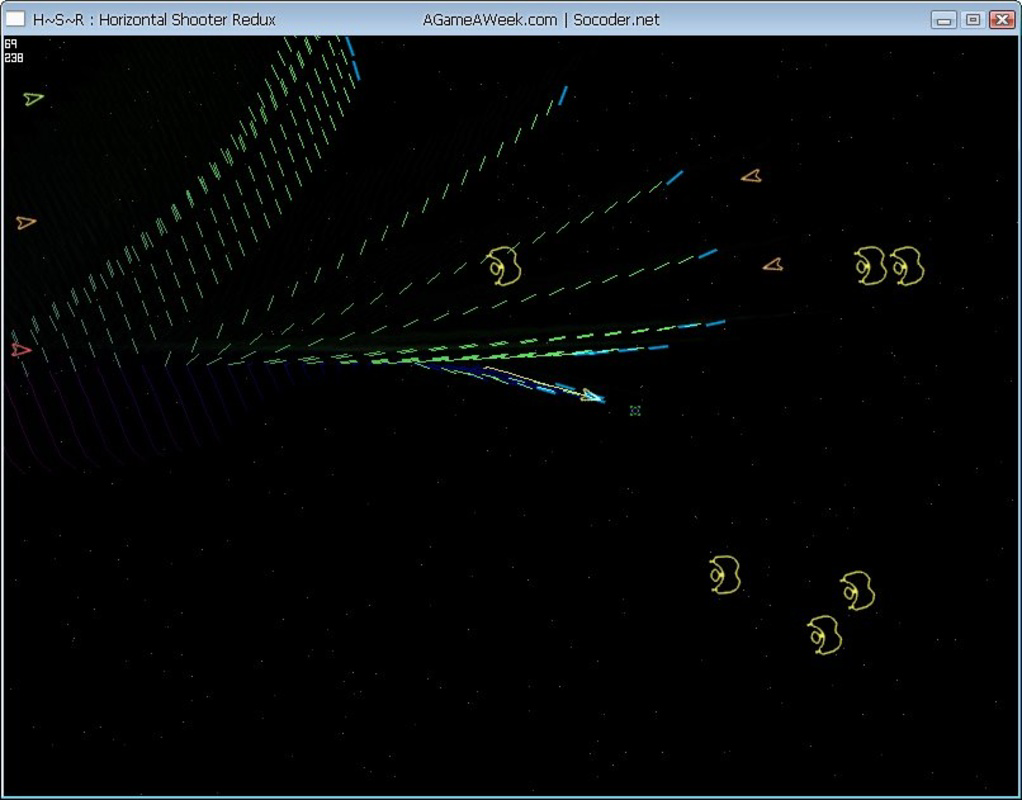Click the counter value 238

[x=14, y=57]
